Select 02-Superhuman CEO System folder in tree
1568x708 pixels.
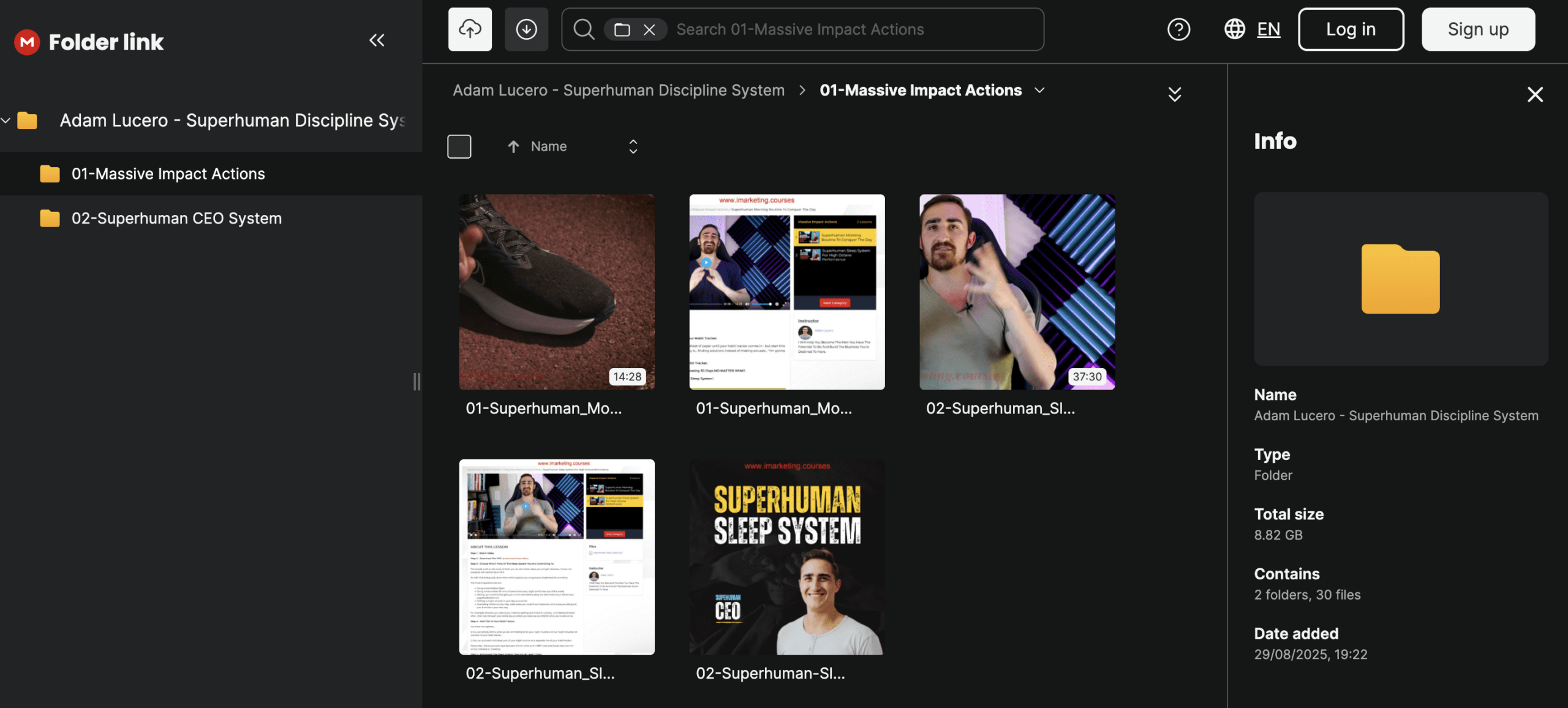(176, 218)
